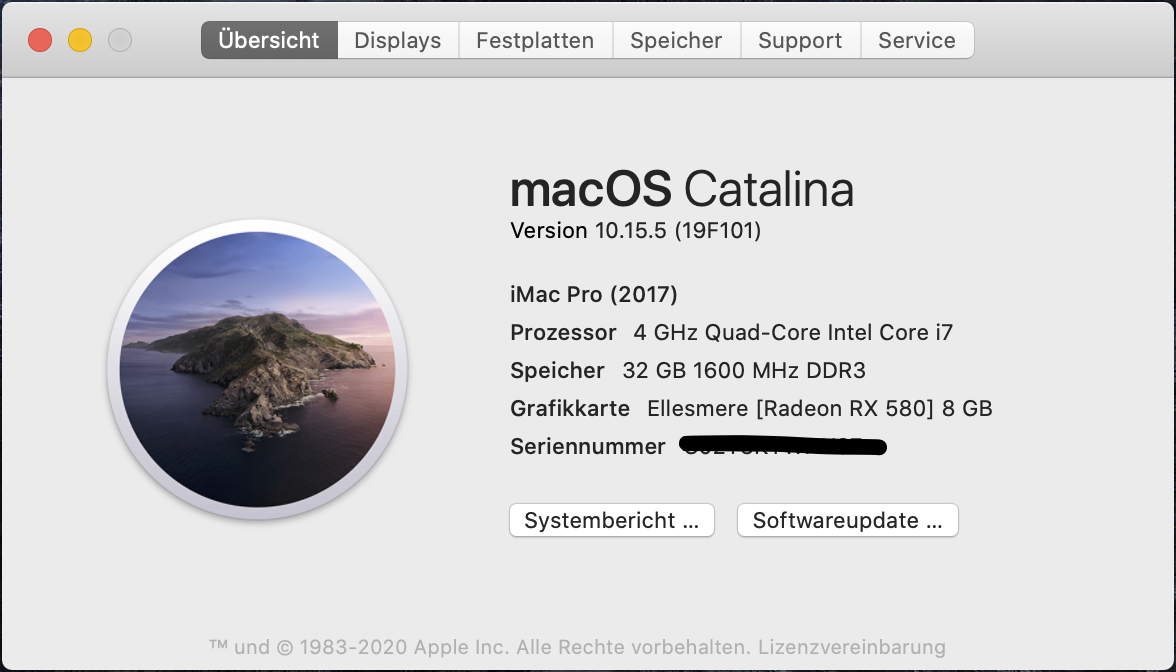Open the Displays tab
Viewport: 1176px width, 672px height.
click(x=398, y=41)
